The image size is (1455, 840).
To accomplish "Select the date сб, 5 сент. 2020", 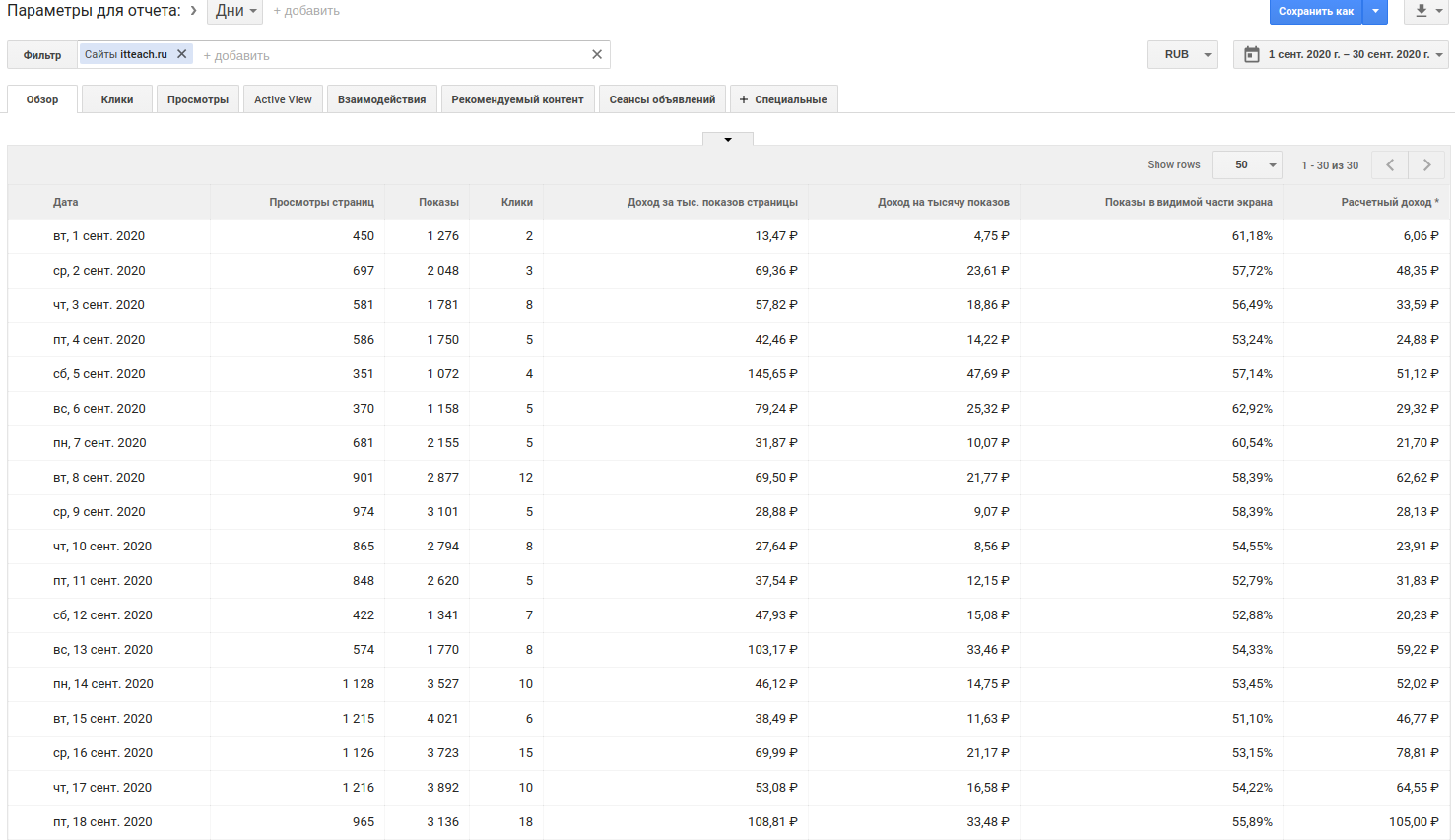I will coord(99,374).
